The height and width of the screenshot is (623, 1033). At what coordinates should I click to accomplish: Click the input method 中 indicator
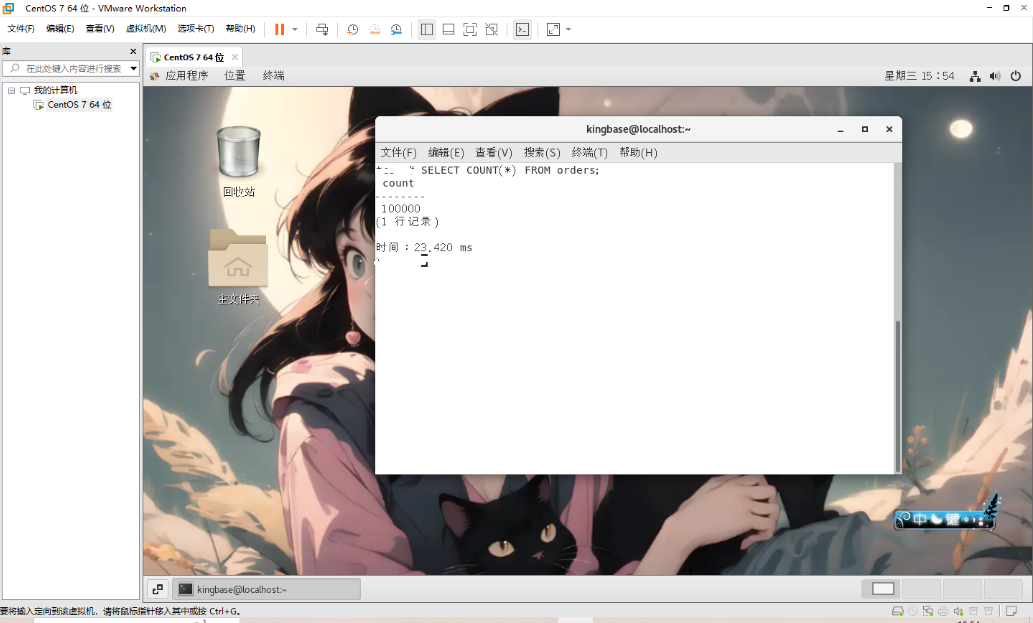(919, 520)
